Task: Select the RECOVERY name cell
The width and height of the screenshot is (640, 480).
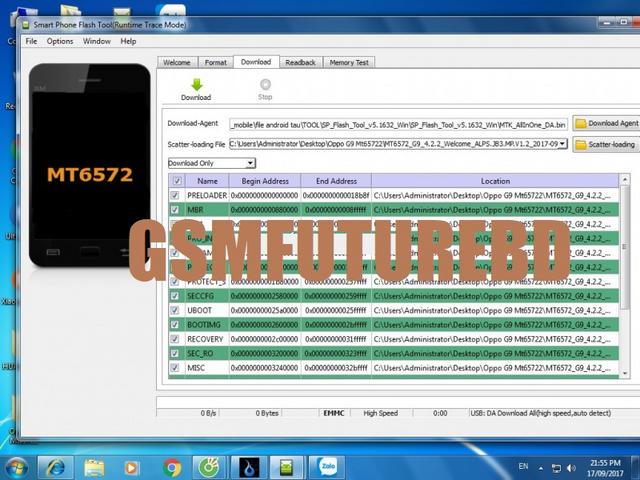Action: pos(207,339)
